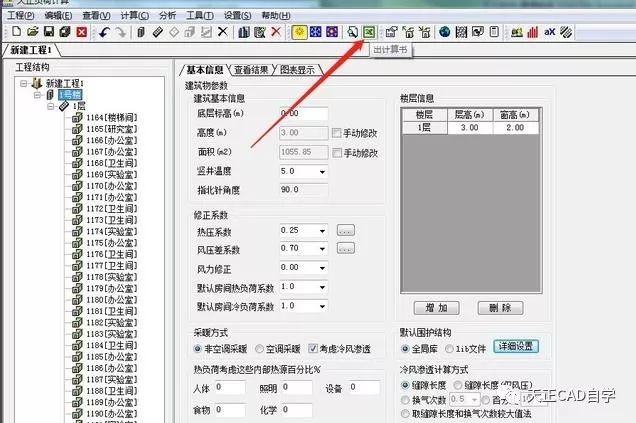Click the ... button beside 风压差系数
The image size is (636, 423).
346,248
